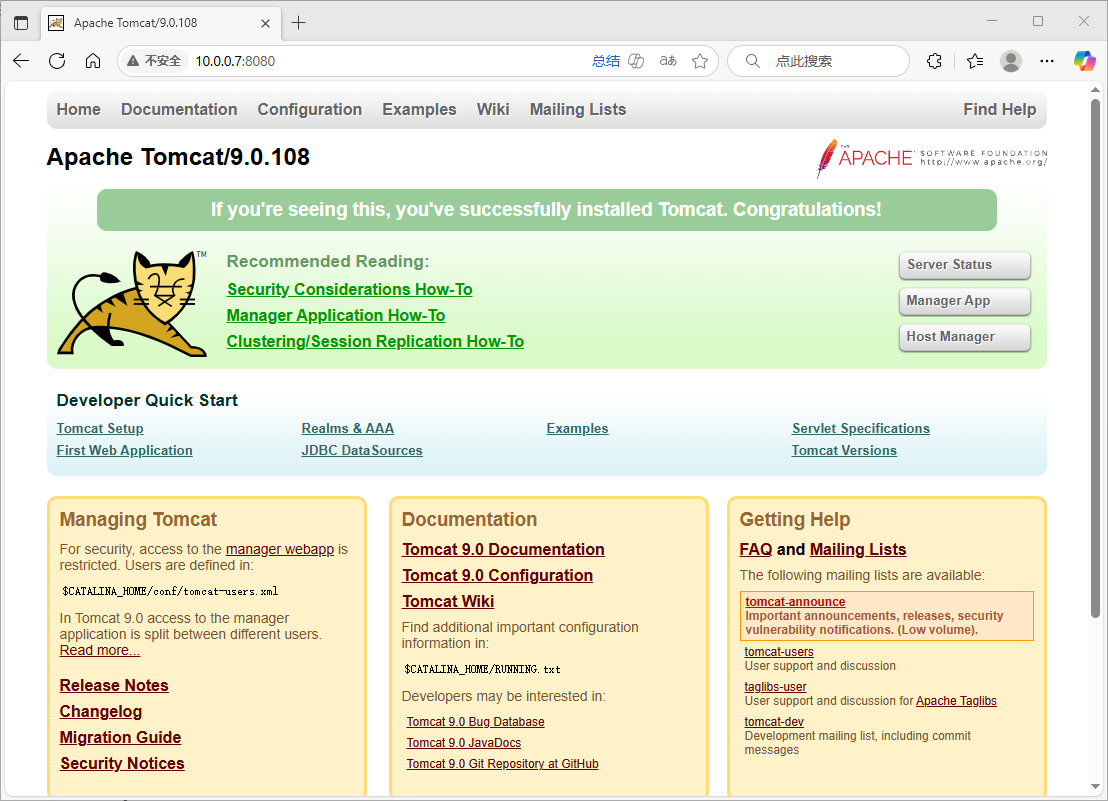Close the Apache Tomcat tab

[x=265, y=23]
